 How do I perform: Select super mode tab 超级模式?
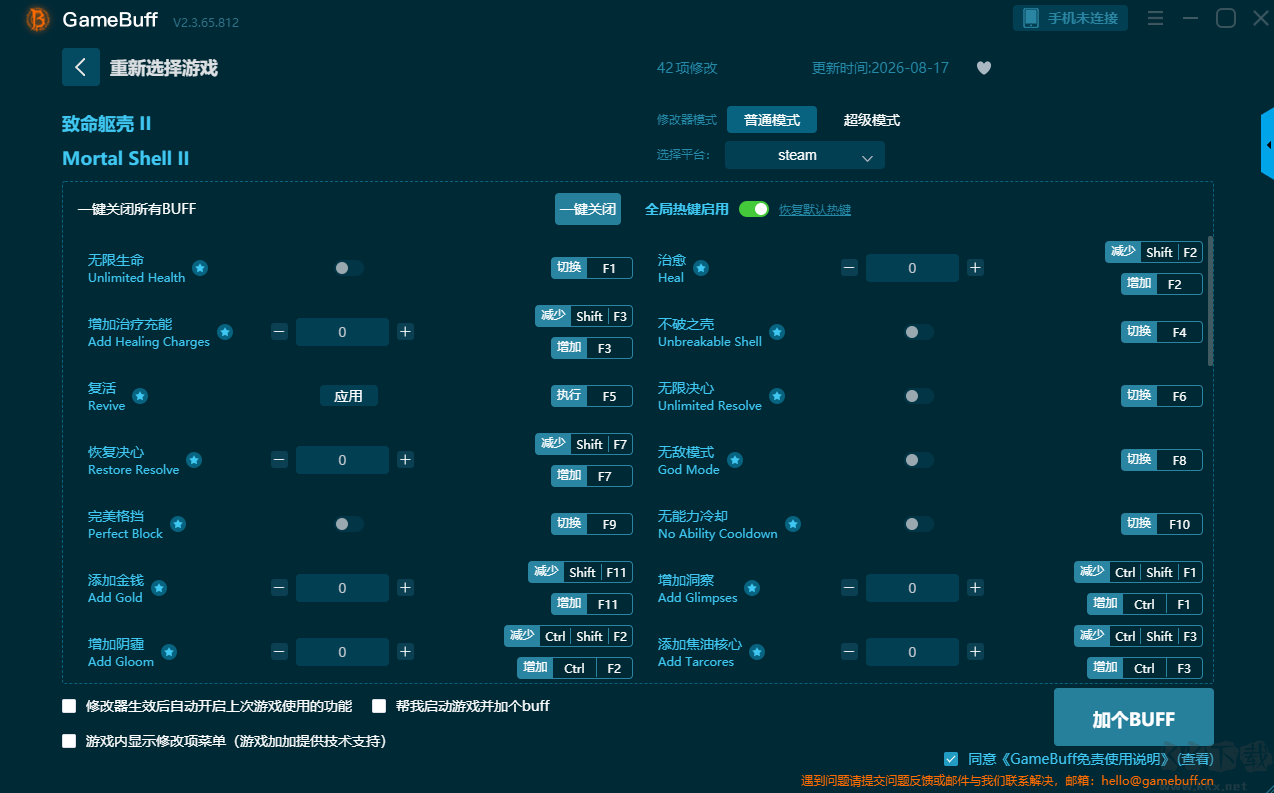pos(872,120)
